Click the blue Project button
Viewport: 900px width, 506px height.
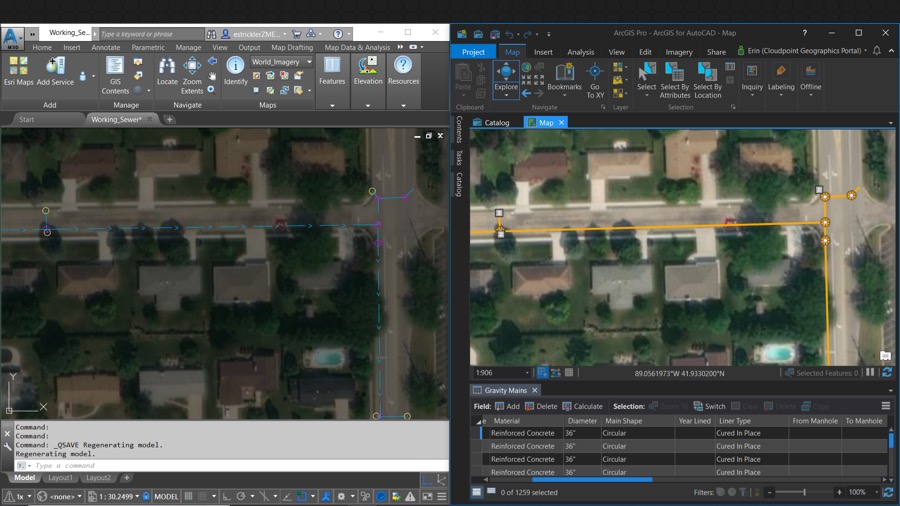(473, 52)
